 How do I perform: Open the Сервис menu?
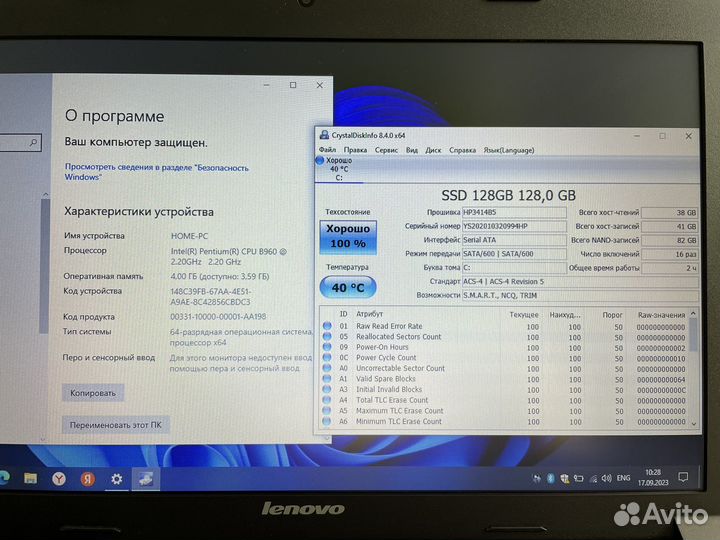(x=386, y=150)
